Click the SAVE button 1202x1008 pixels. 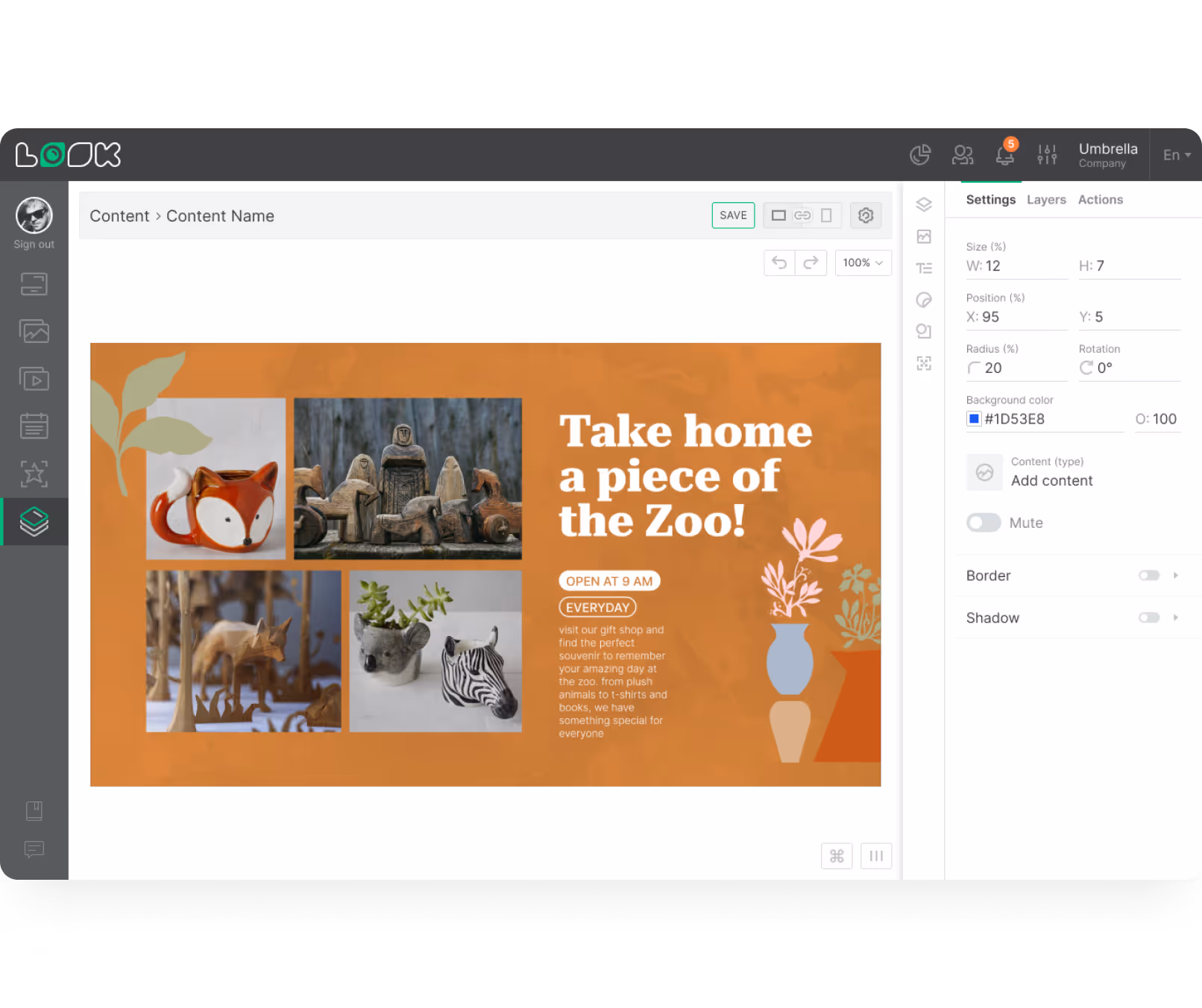(x=733, y=215)
